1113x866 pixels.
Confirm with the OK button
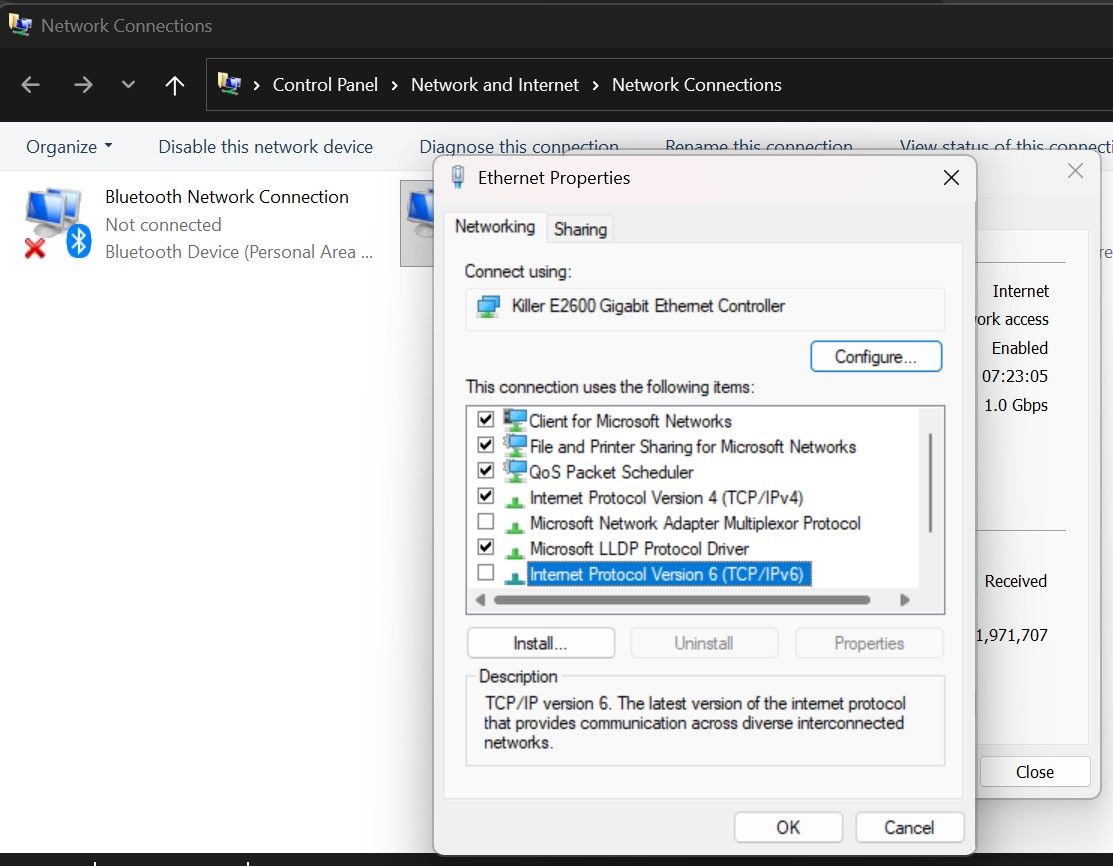click(788, 827)
